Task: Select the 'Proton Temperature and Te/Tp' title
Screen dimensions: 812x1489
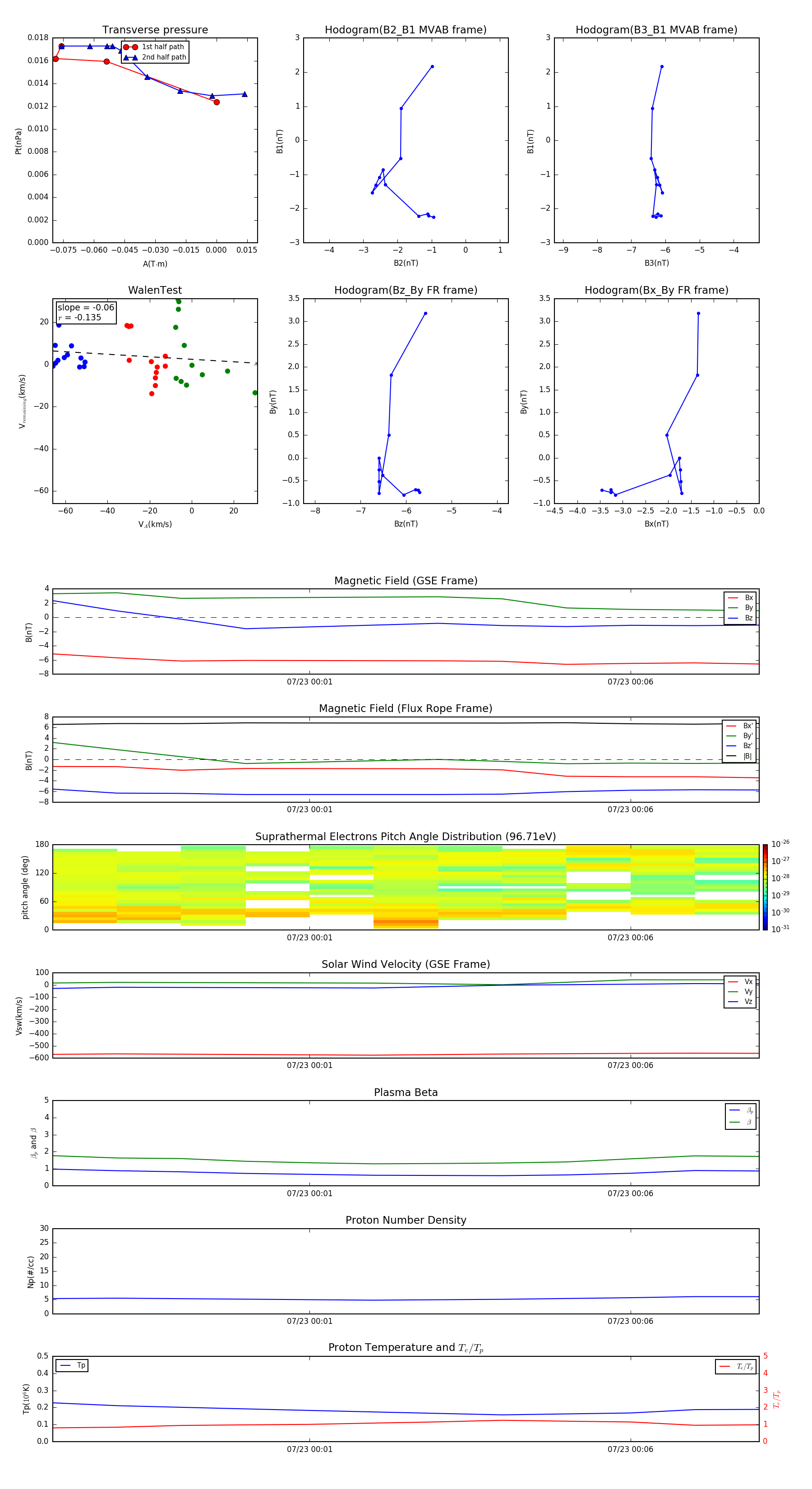Action: click(406, 1349)
